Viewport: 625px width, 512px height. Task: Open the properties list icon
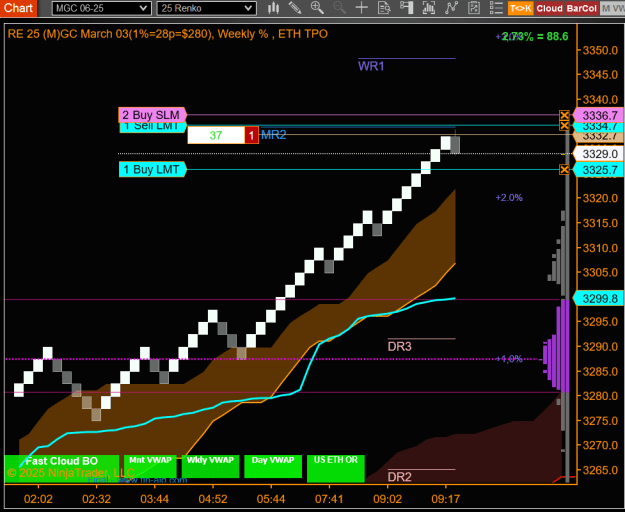496,8
